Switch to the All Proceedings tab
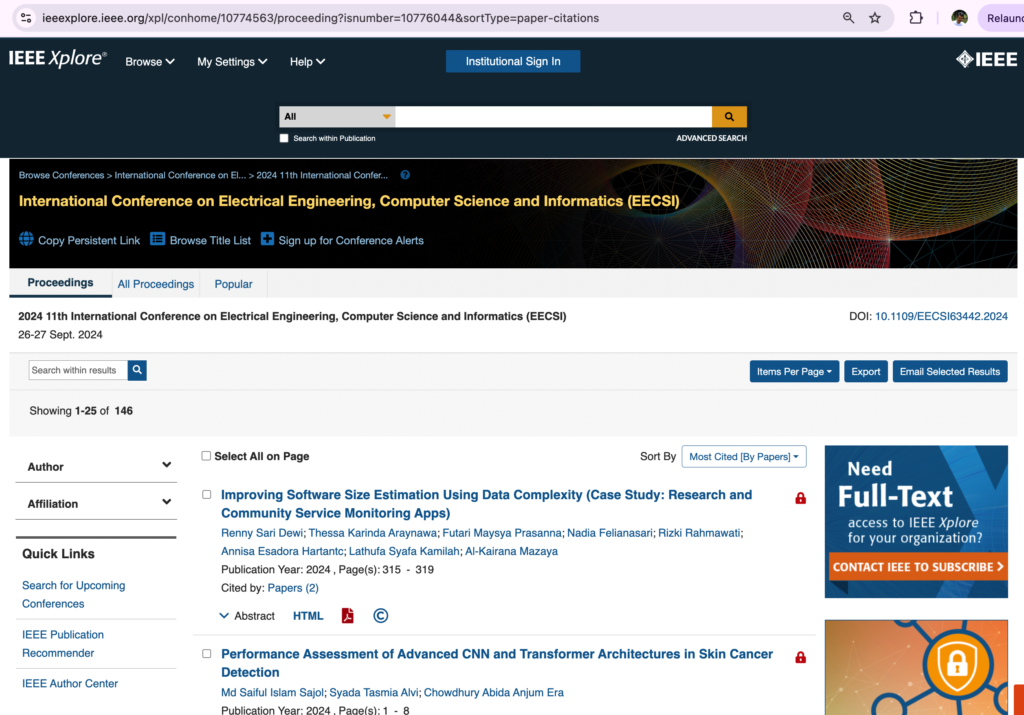The width and height of the screenshot is (1024, 715). tap(156, 284)
